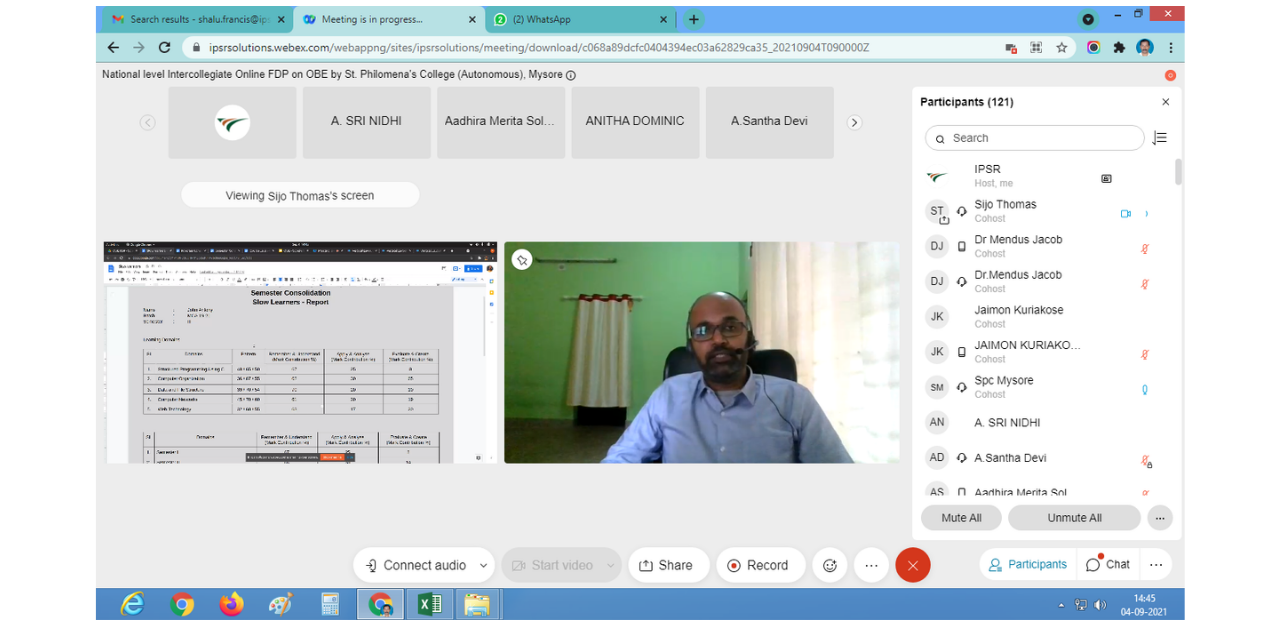Screen dimensions: 1280x620
Task: Bookmark this page with the star icon
Action: [1062, 47]
